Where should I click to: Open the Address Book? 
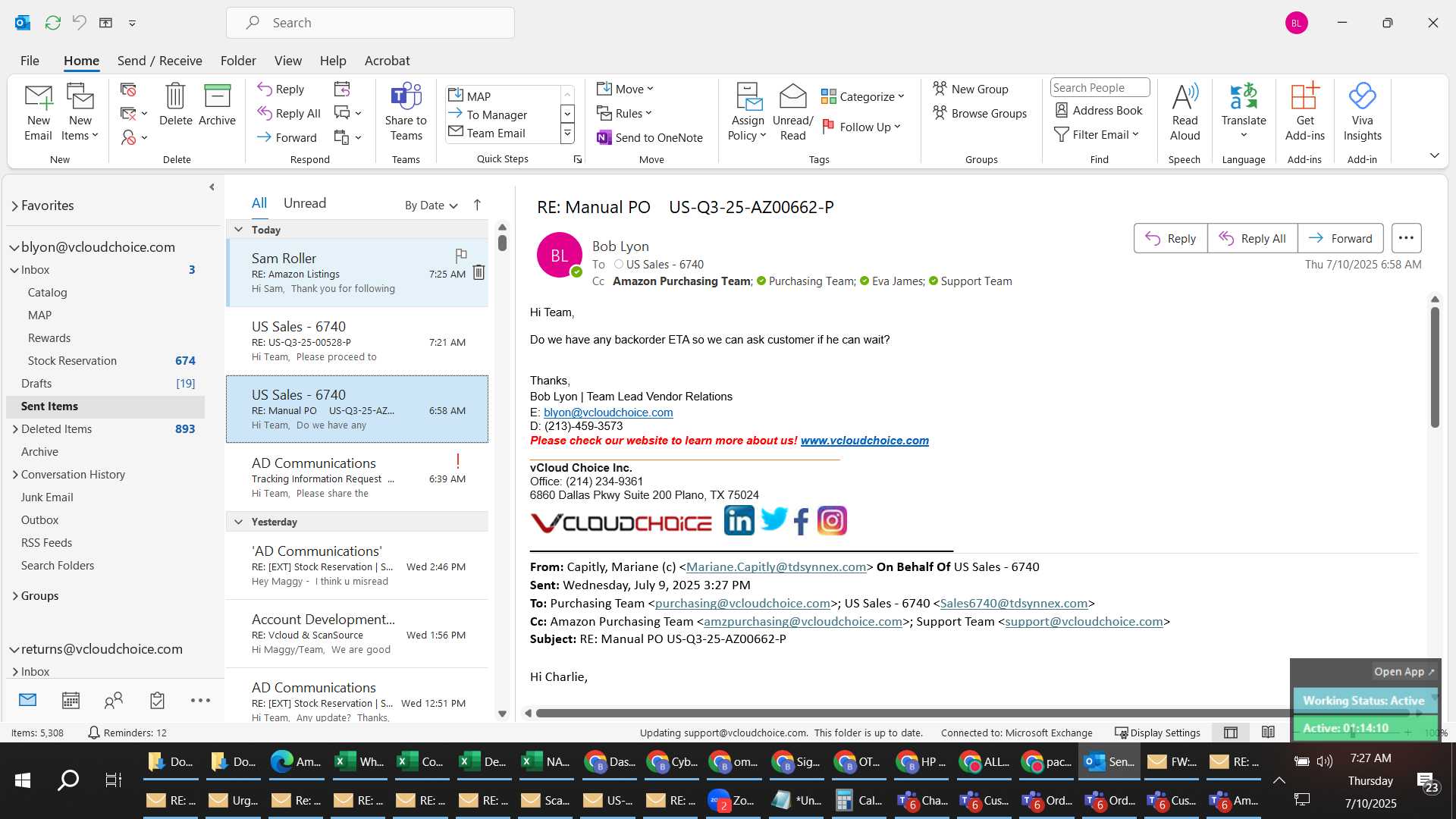point(1099,110)
